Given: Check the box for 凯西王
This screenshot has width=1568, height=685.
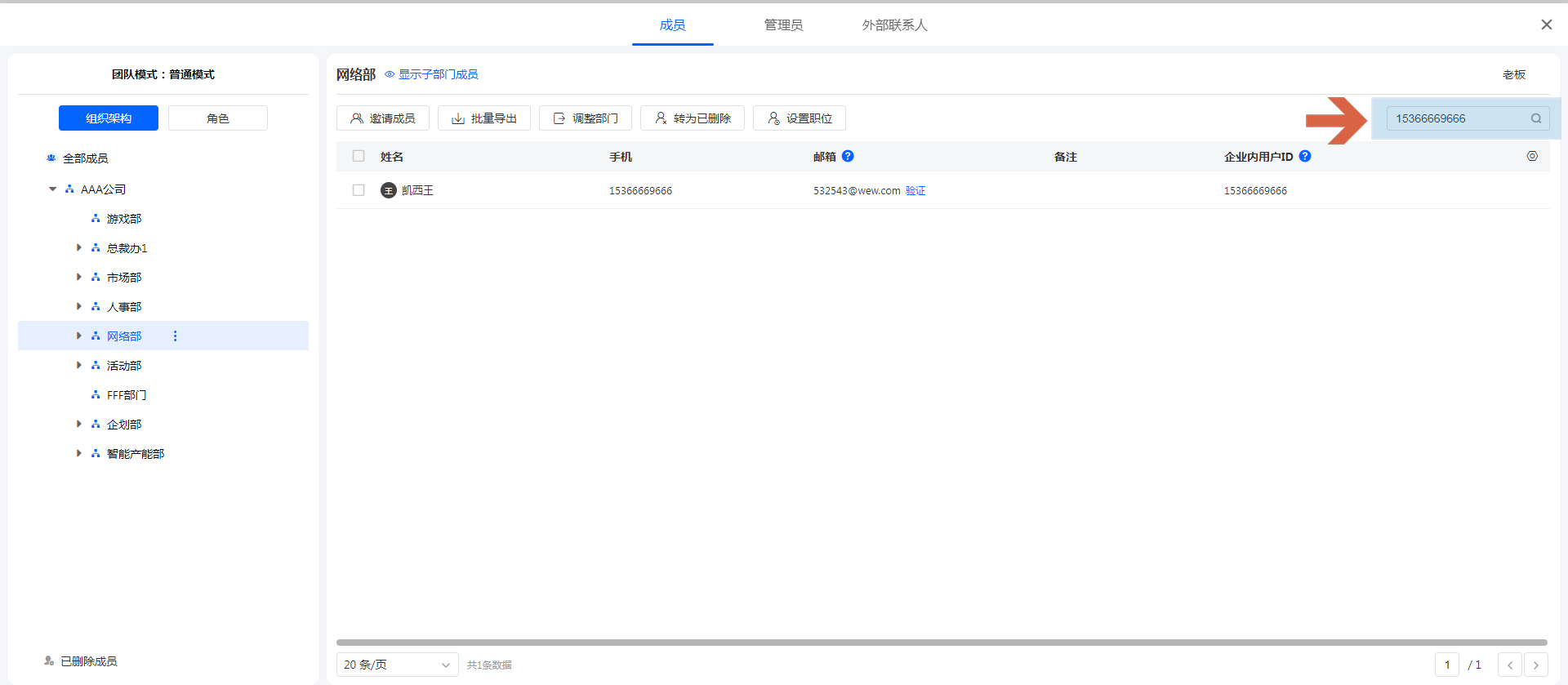Looking at the screenshot, I should (x=359, y=190).
